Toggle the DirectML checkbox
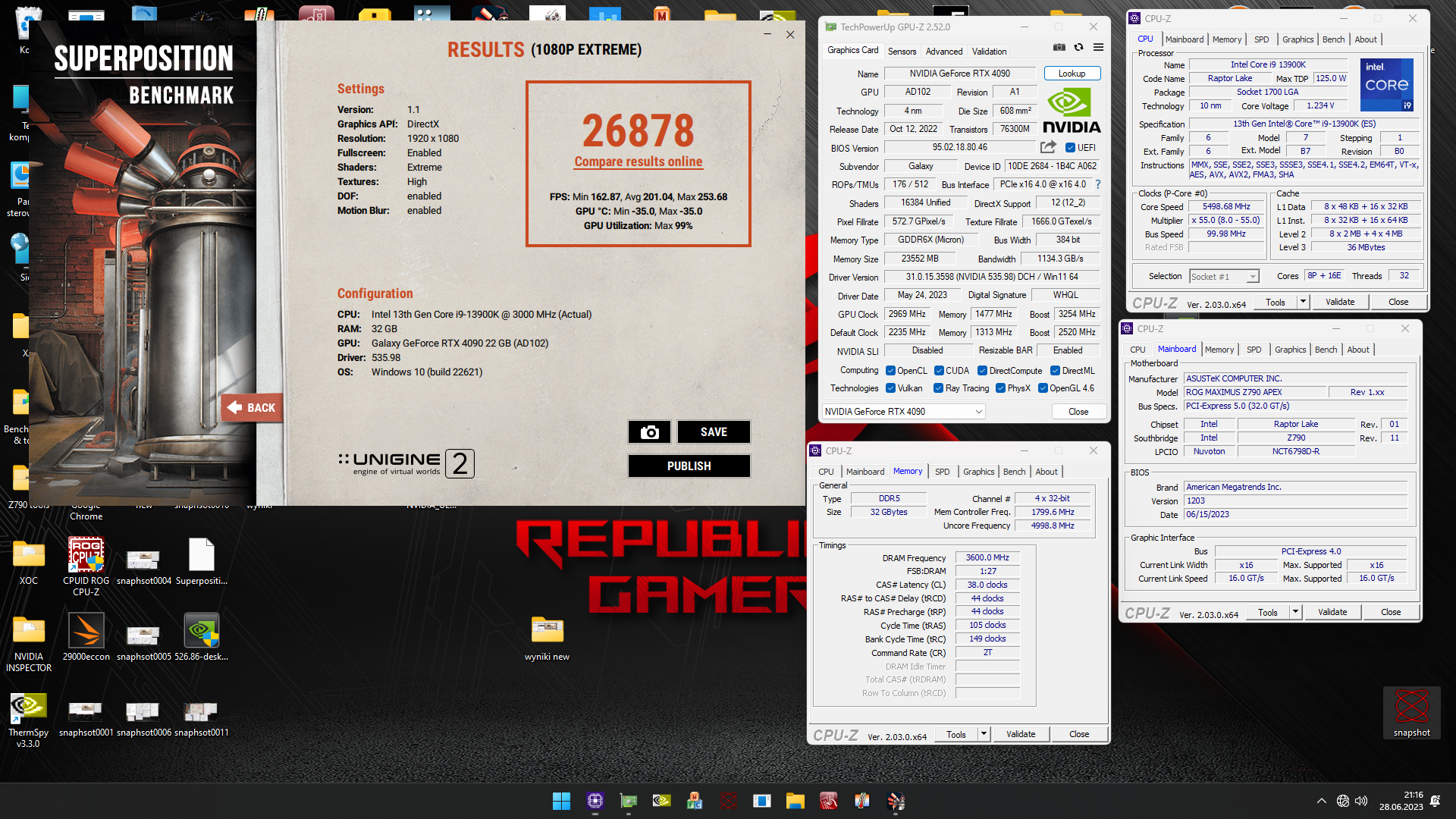The height and width of the screenshot is (819, 1456). click(1055, 371)
